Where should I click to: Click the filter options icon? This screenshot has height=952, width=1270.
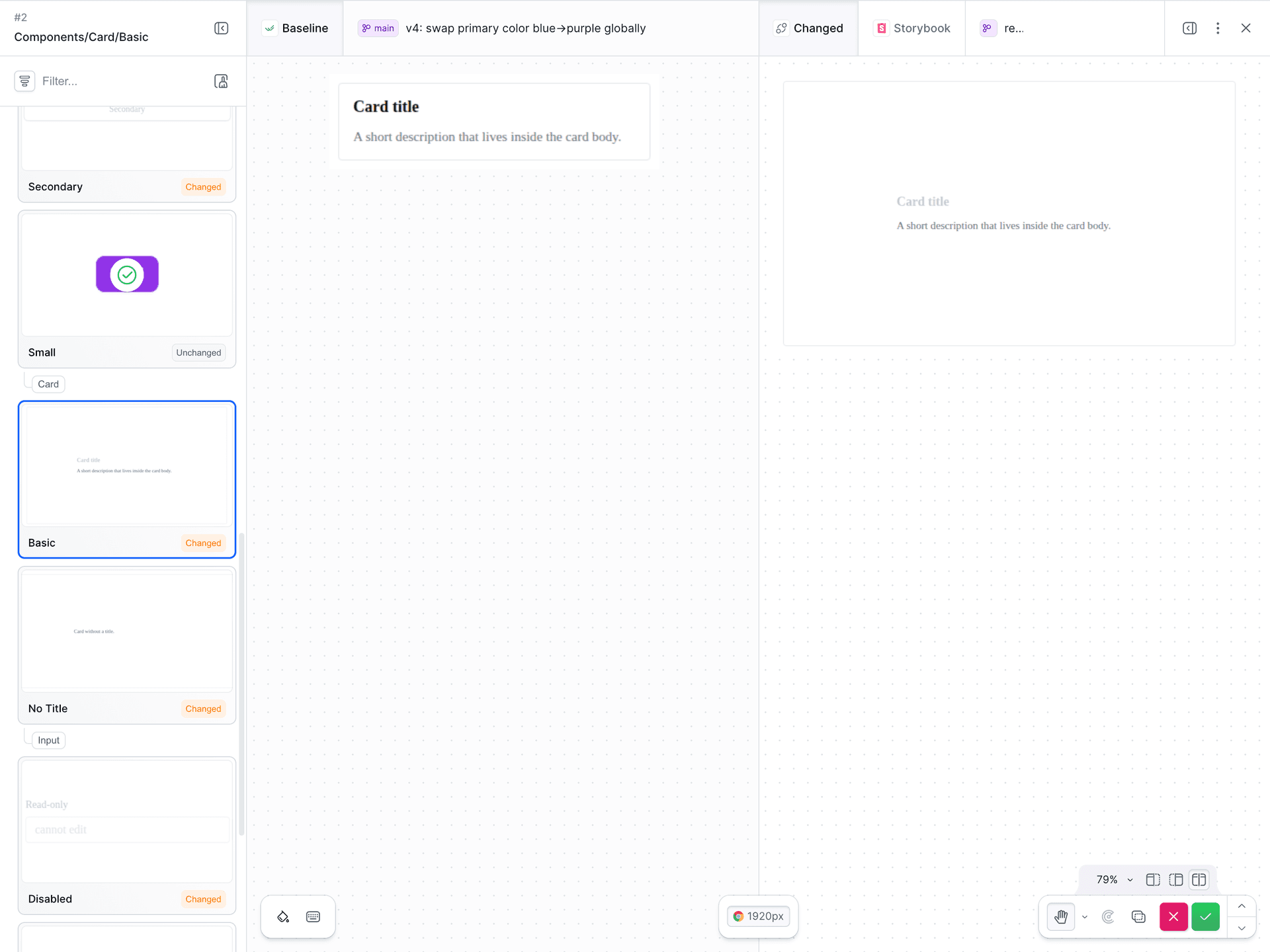click(x=24, y=81)
